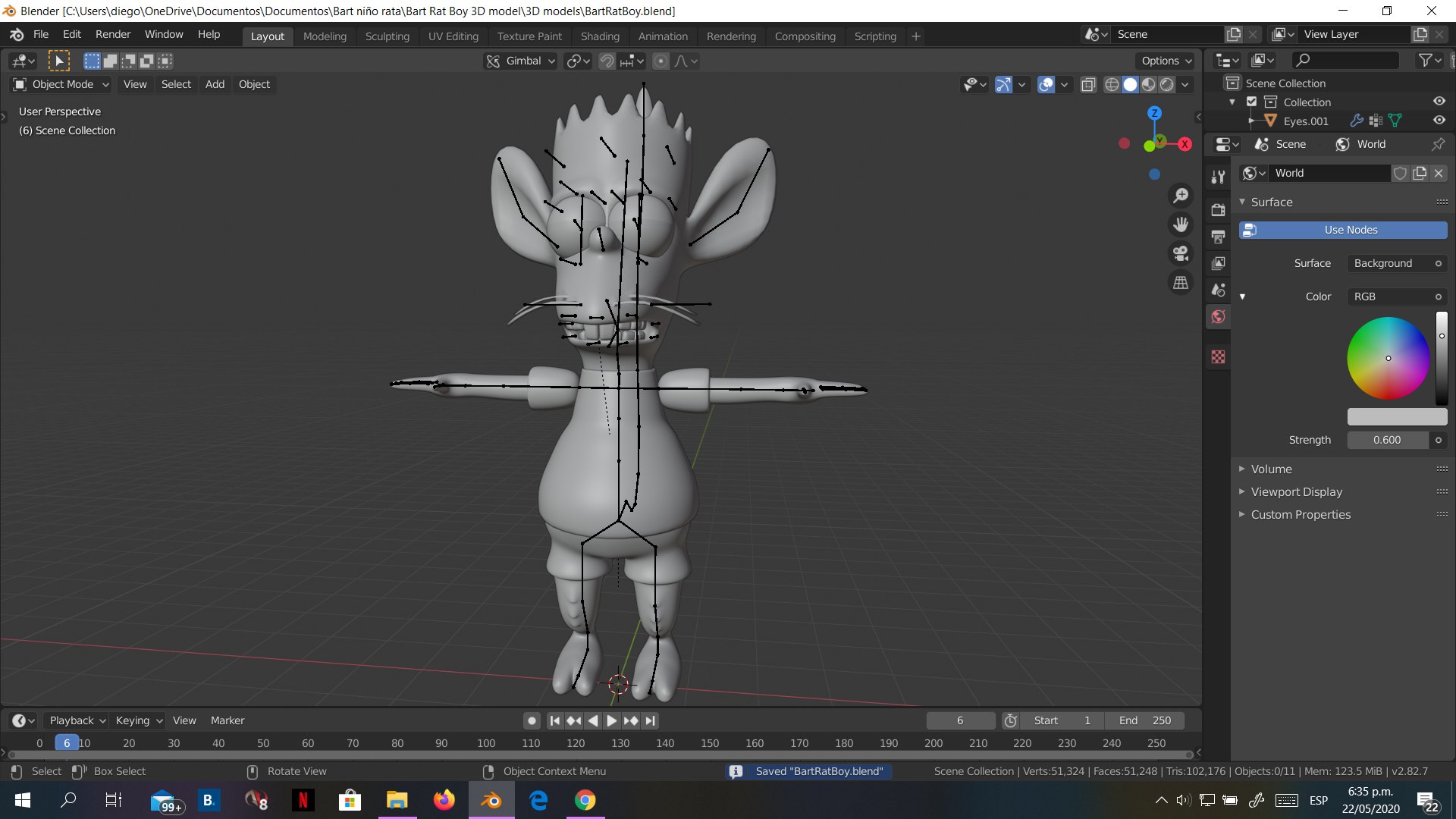Select rendered viewport shading sphere
Image resolution: width=1456 pixels, height=819 pixels.
pyautogui.click(x=1167, y=84)
